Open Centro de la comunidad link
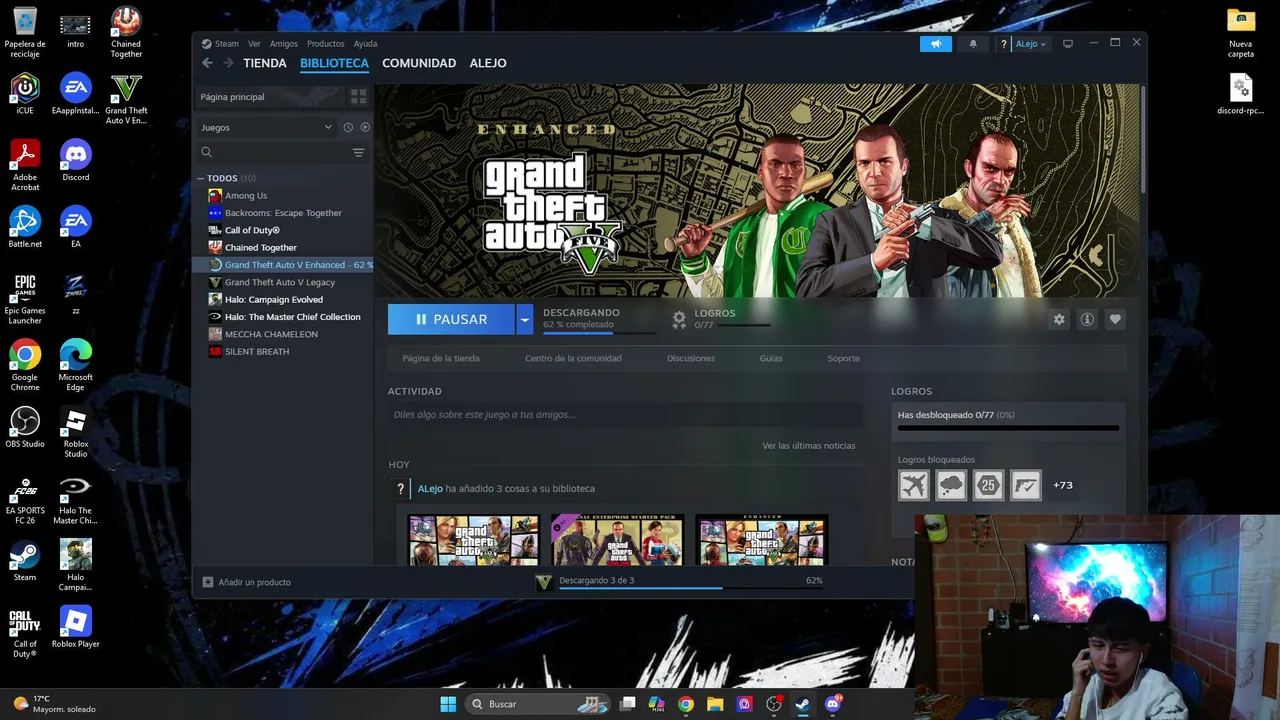The width and height of the screenshot is (1280, 720). pos(573,358)
